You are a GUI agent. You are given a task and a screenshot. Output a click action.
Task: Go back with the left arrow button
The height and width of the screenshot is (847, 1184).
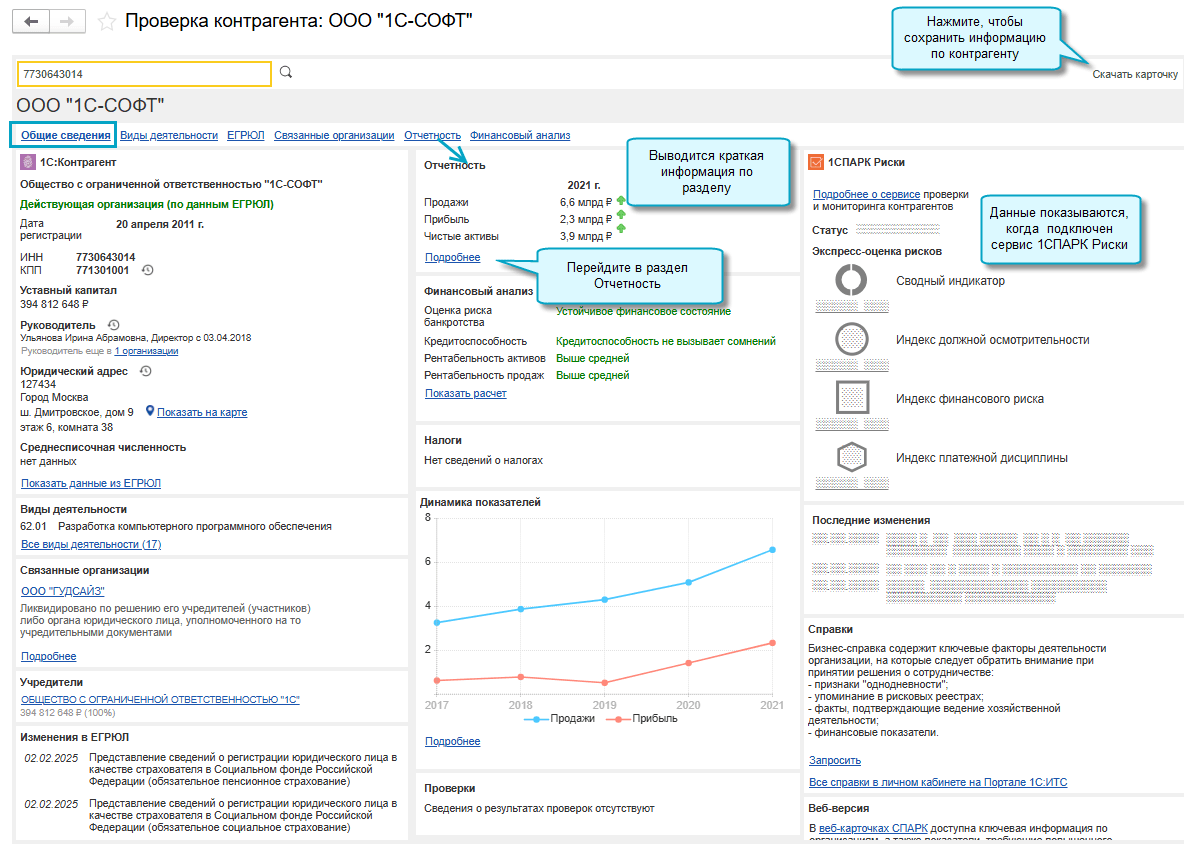(31, 21)
